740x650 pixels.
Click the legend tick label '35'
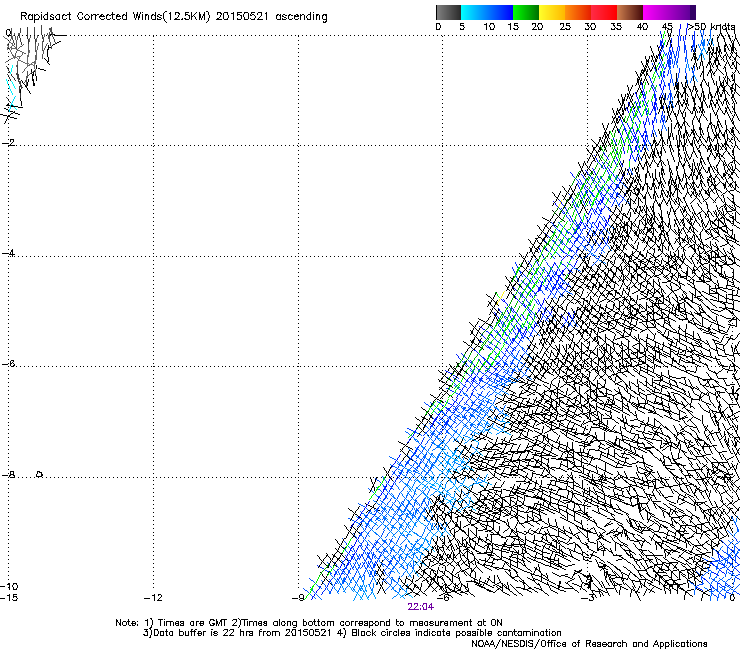pyautogui.click(x=616, y=27)
